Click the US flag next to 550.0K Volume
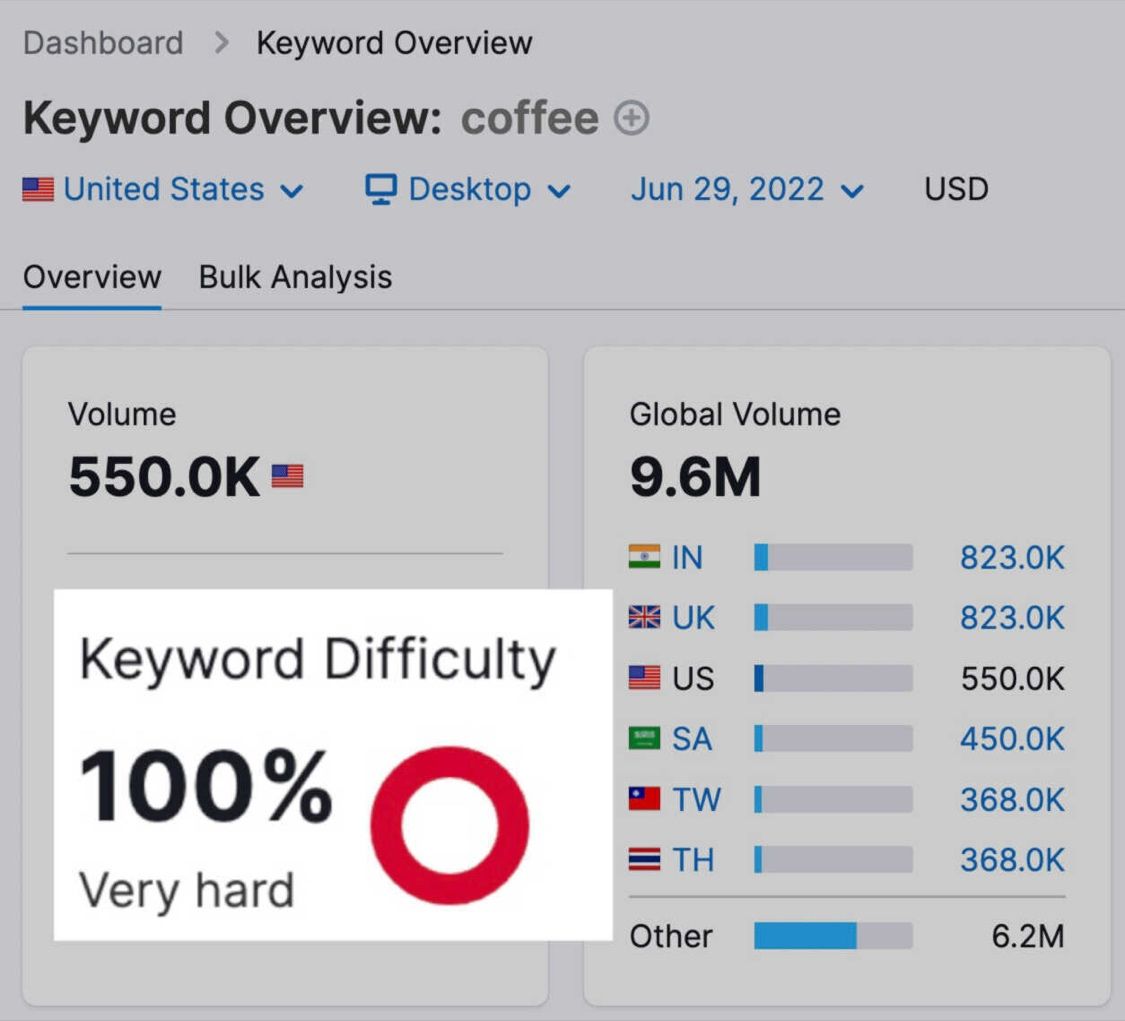The width and height of the screenshot is (1125, 1021). click(x=289, y=478)
